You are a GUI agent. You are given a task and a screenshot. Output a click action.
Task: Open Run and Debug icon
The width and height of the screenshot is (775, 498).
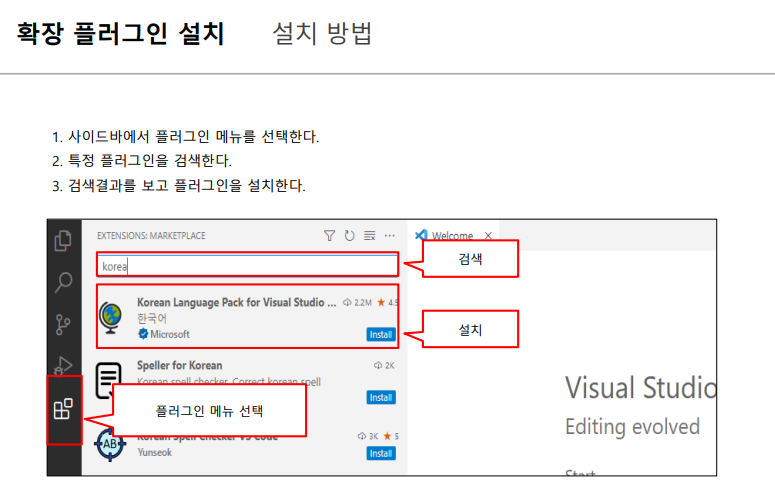click(63, 365)
